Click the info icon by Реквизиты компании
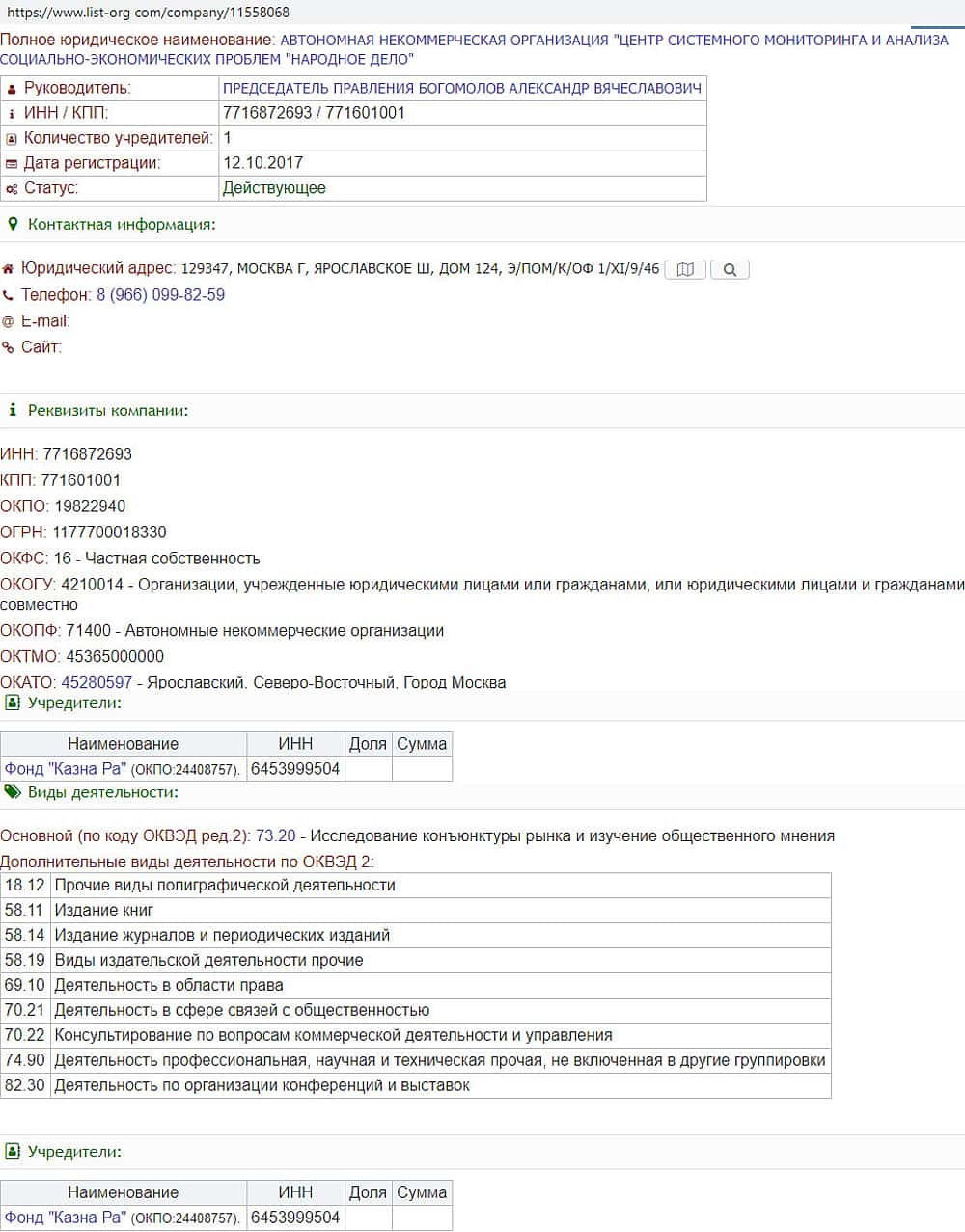 (x=13, y=410)
